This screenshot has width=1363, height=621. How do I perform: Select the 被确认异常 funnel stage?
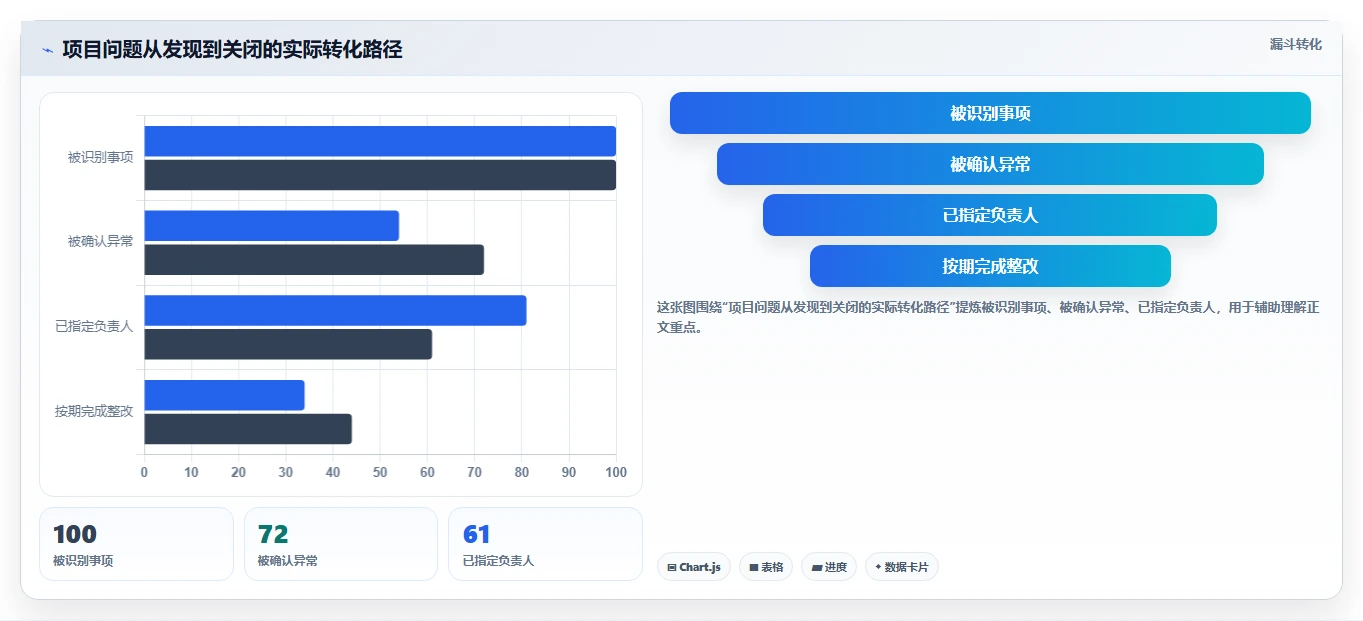coord(990,164)
